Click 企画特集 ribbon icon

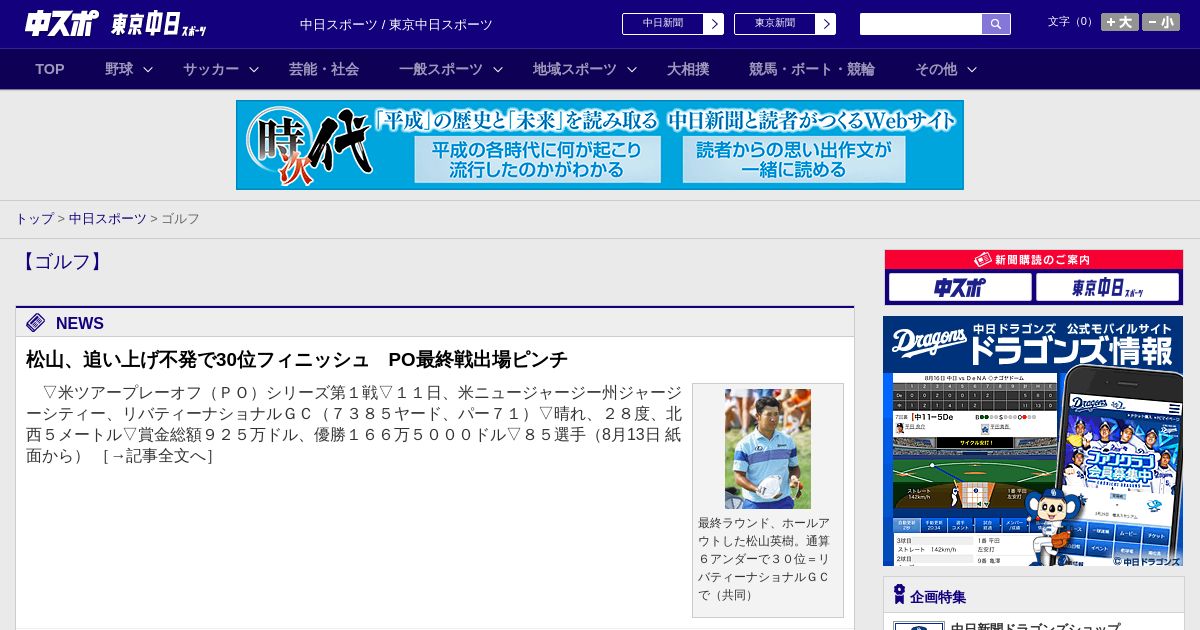899,595
